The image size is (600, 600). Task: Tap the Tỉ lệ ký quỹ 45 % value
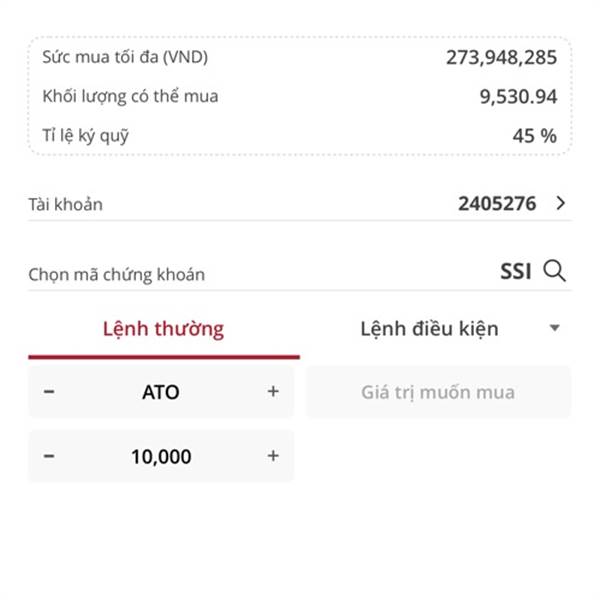[x=535, y=136]
